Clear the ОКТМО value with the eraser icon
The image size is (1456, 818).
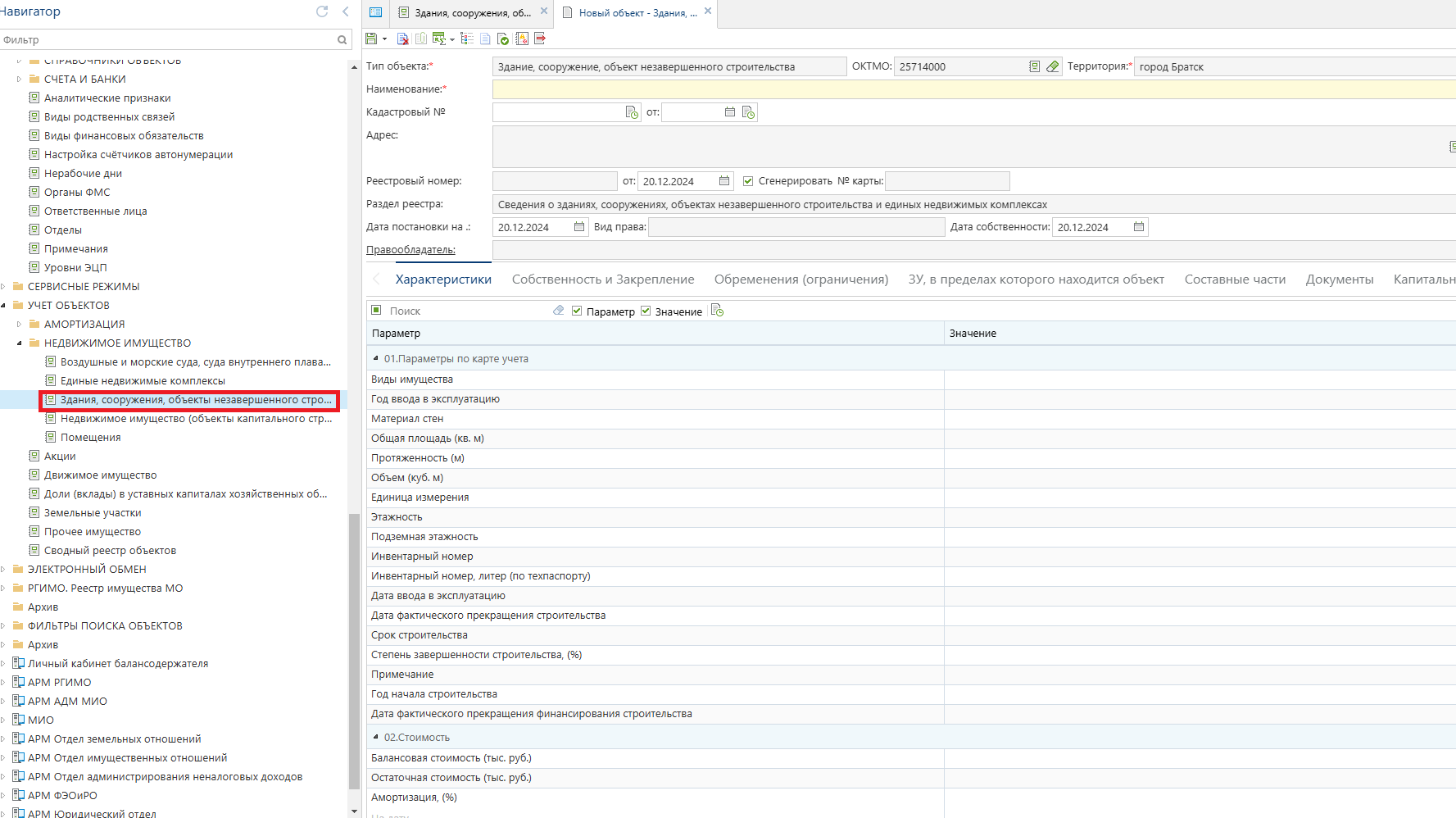click(1053, 66)
